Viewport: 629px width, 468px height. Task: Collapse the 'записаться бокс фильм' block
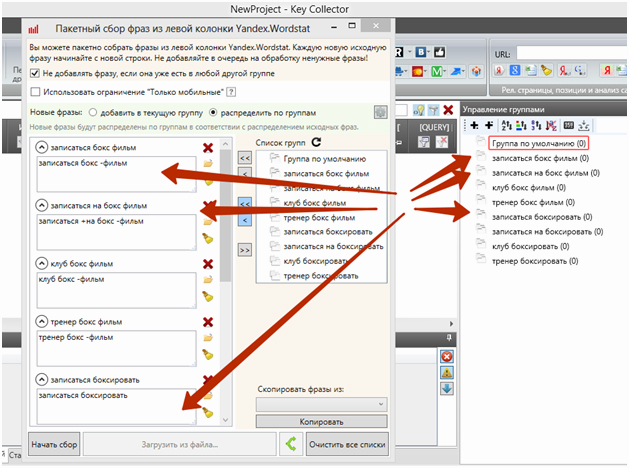coord(41,147)
